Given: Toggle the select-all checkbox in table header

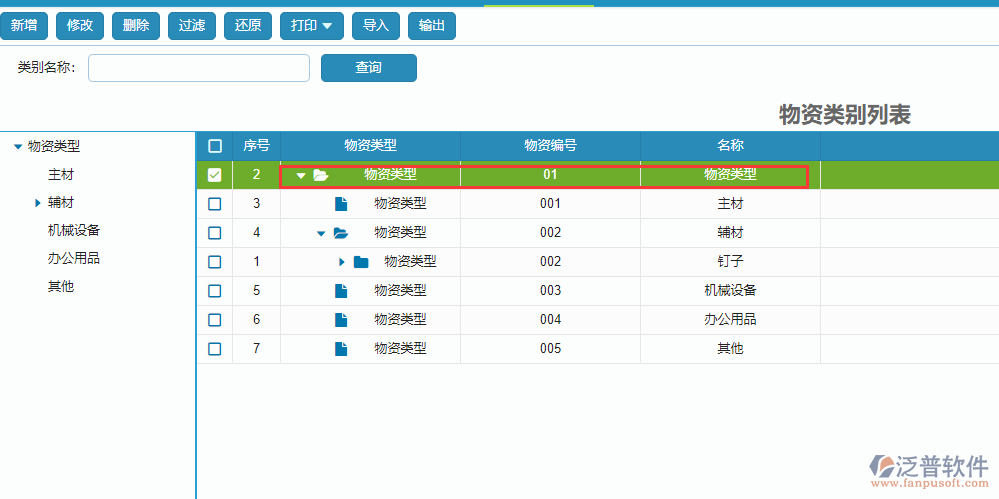Looking at the screenshot, I should click(214, 146).
